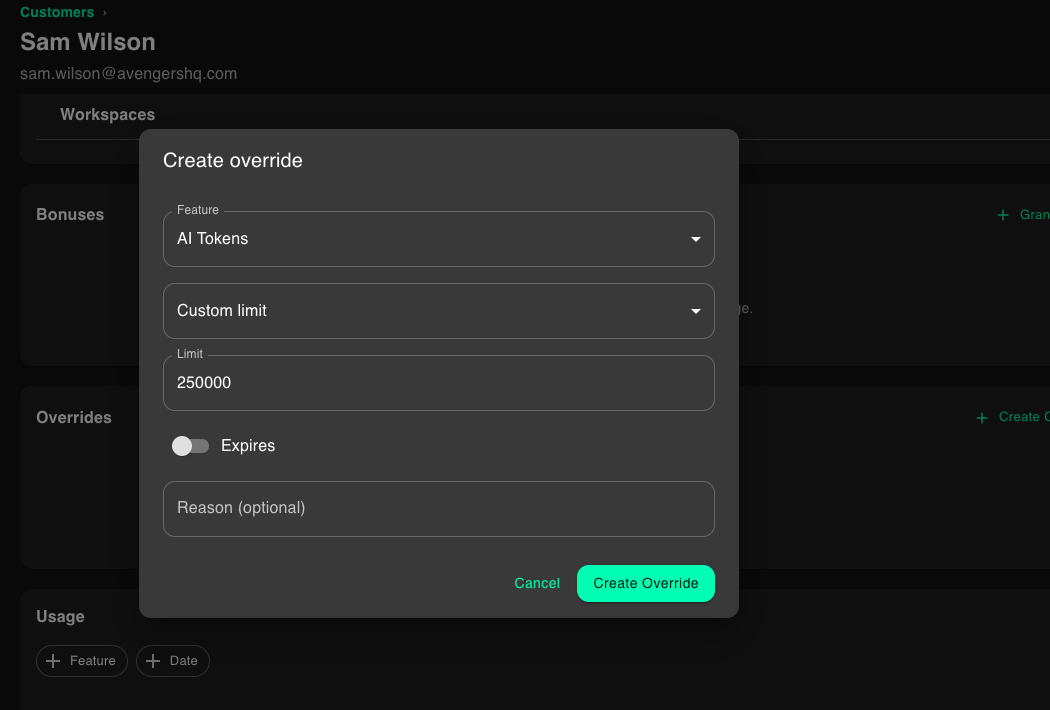Click Sam Wilson's email address

(x=128, y=73)
